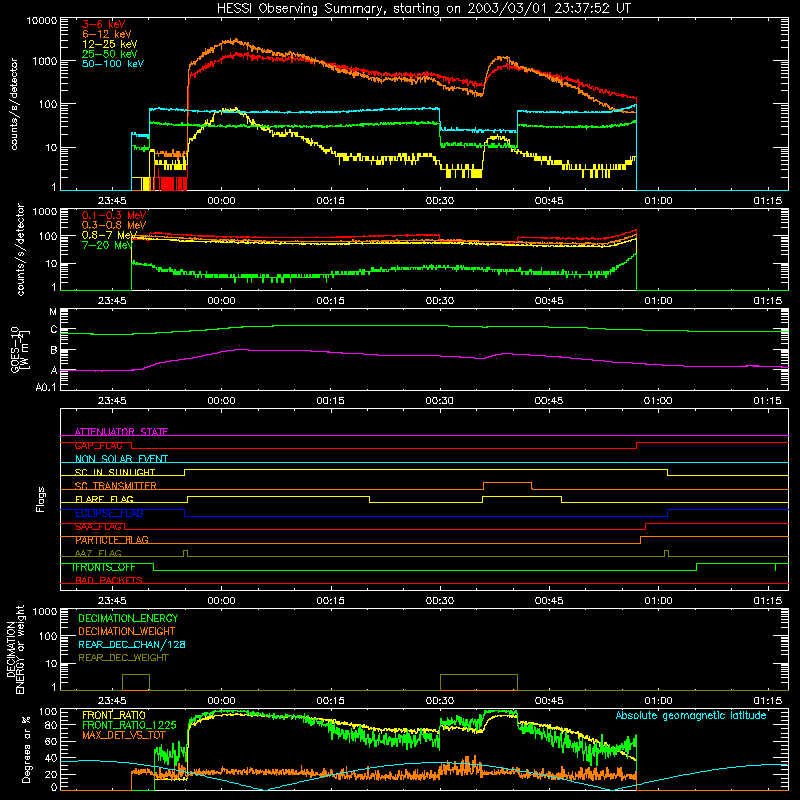The height and width of the screenshot is (800, 800).
Task: Click the 7-20 MeV legend label
Action: (107, 245)
